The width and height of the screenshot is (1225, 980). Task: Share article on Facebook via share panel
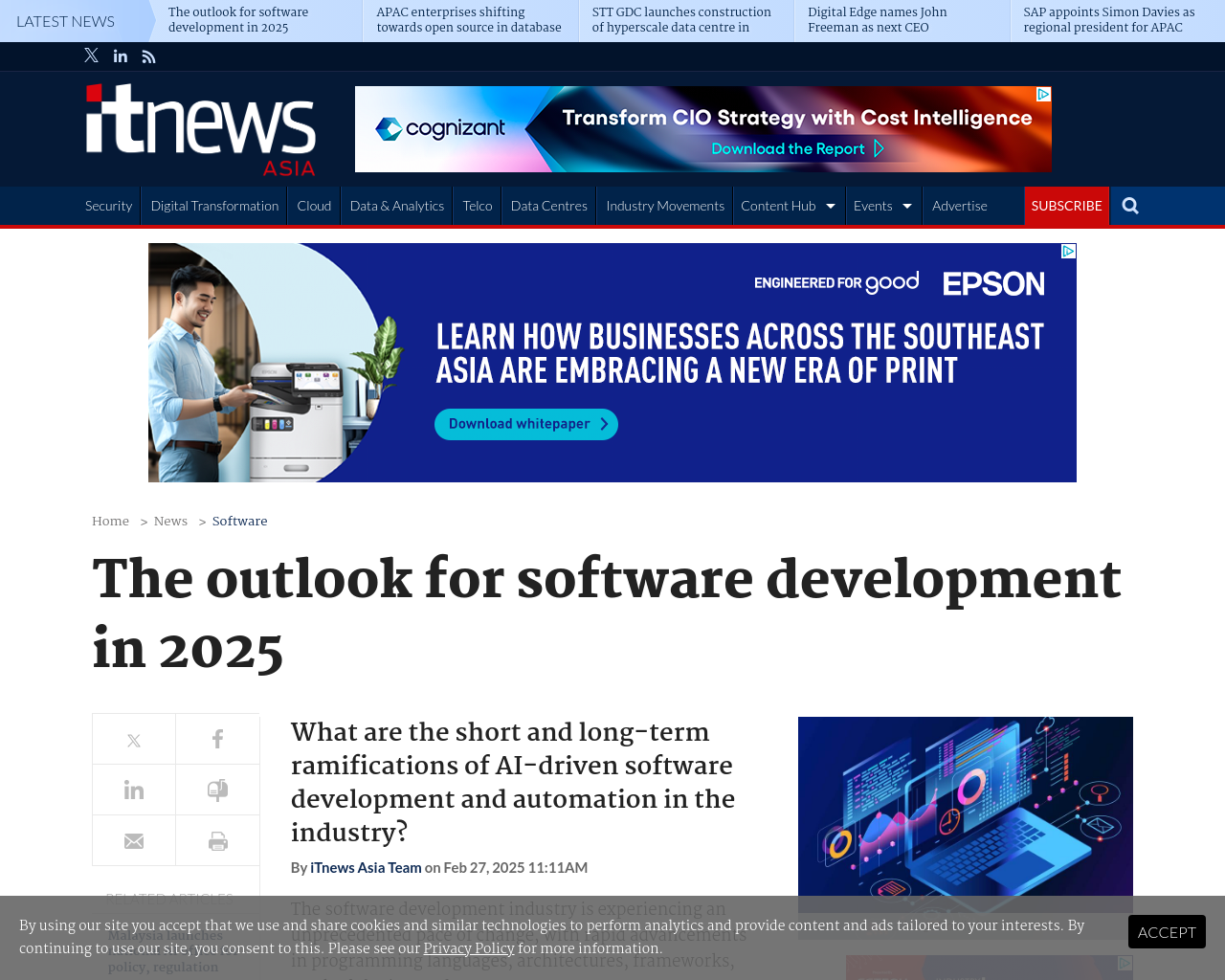(218, 740)
